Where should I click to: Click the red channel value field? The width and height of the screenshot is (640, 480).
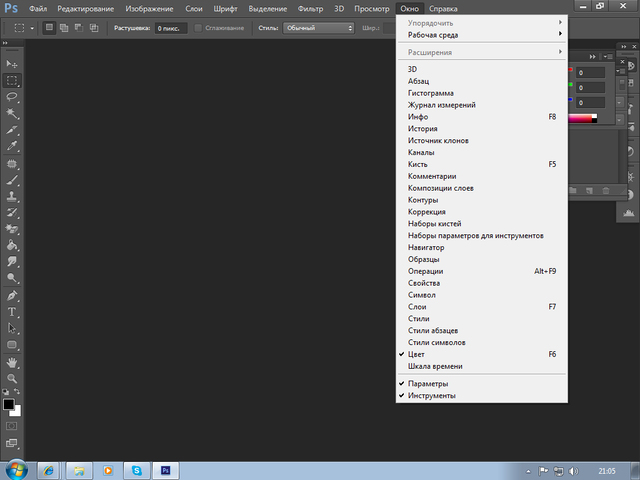pyautogui.click(x=590, y=73)
